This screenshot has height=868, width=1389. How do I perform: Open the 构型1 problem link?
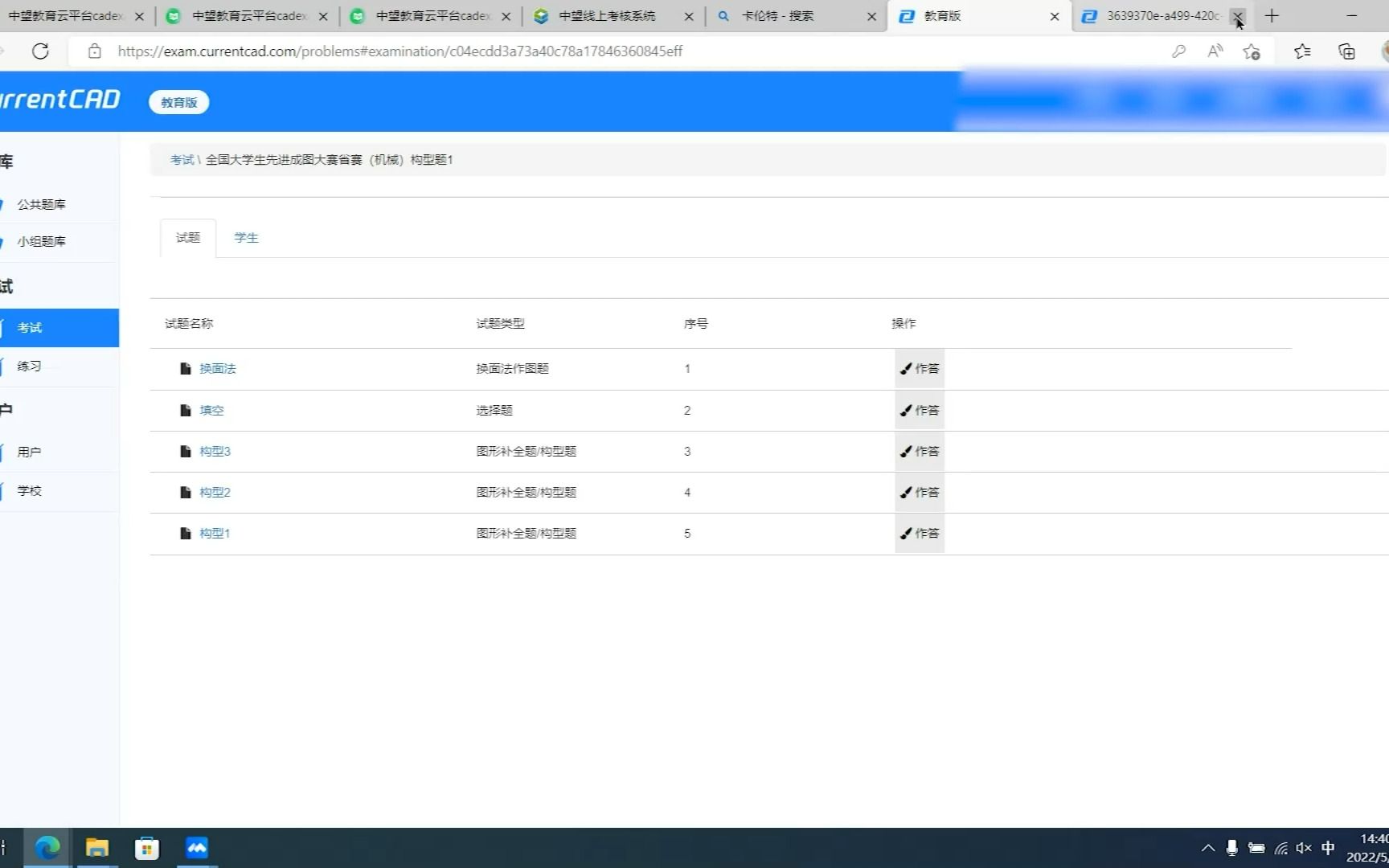tap(215, 534)
